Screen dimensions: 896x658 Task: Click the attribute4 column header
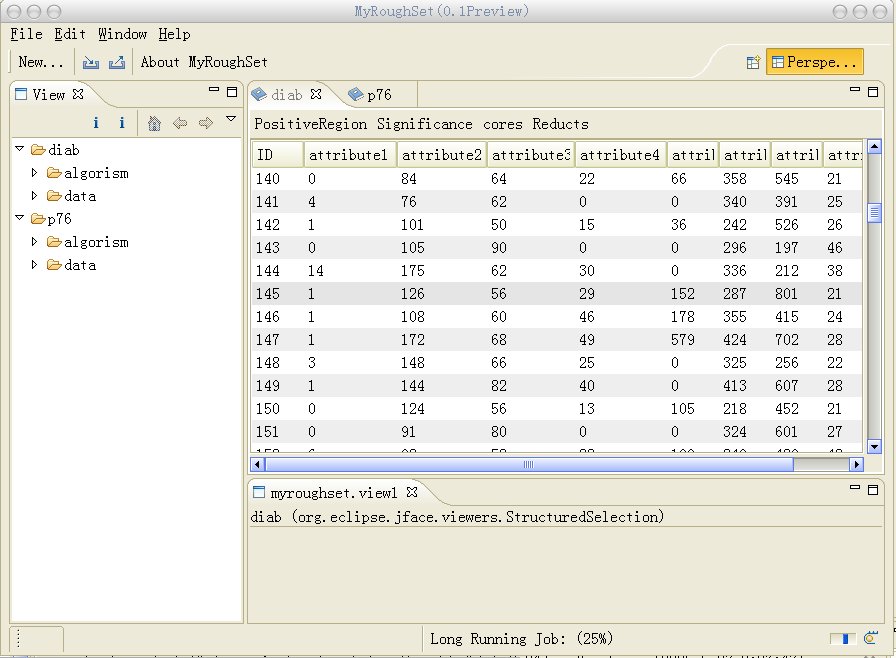[x=621, y=155]
